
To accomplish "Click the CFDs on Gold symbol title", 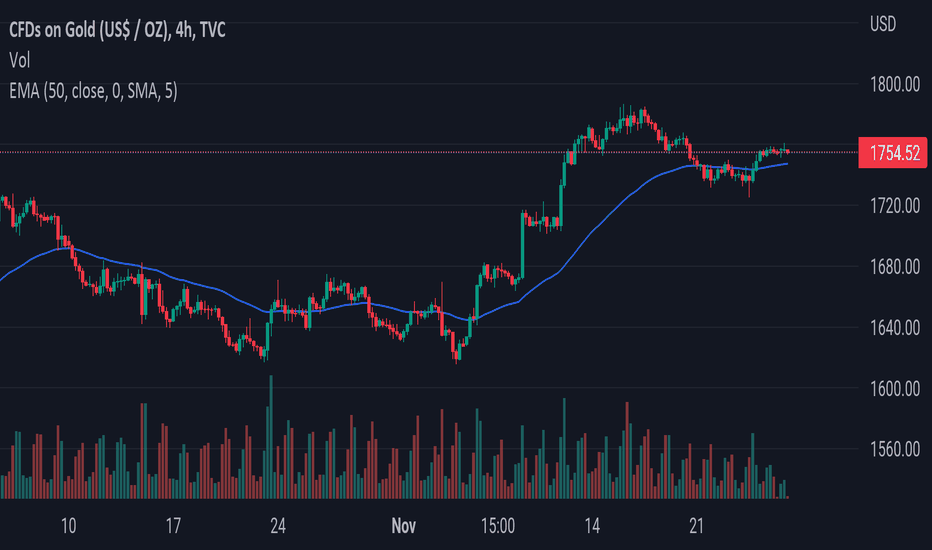I will click(x=117, y=30).
